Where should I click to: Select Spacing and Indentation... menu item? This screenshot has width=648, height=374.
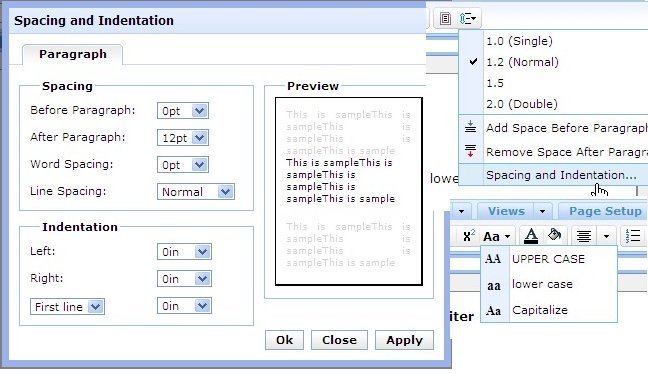pyautogui.click(x=553, y=175)
